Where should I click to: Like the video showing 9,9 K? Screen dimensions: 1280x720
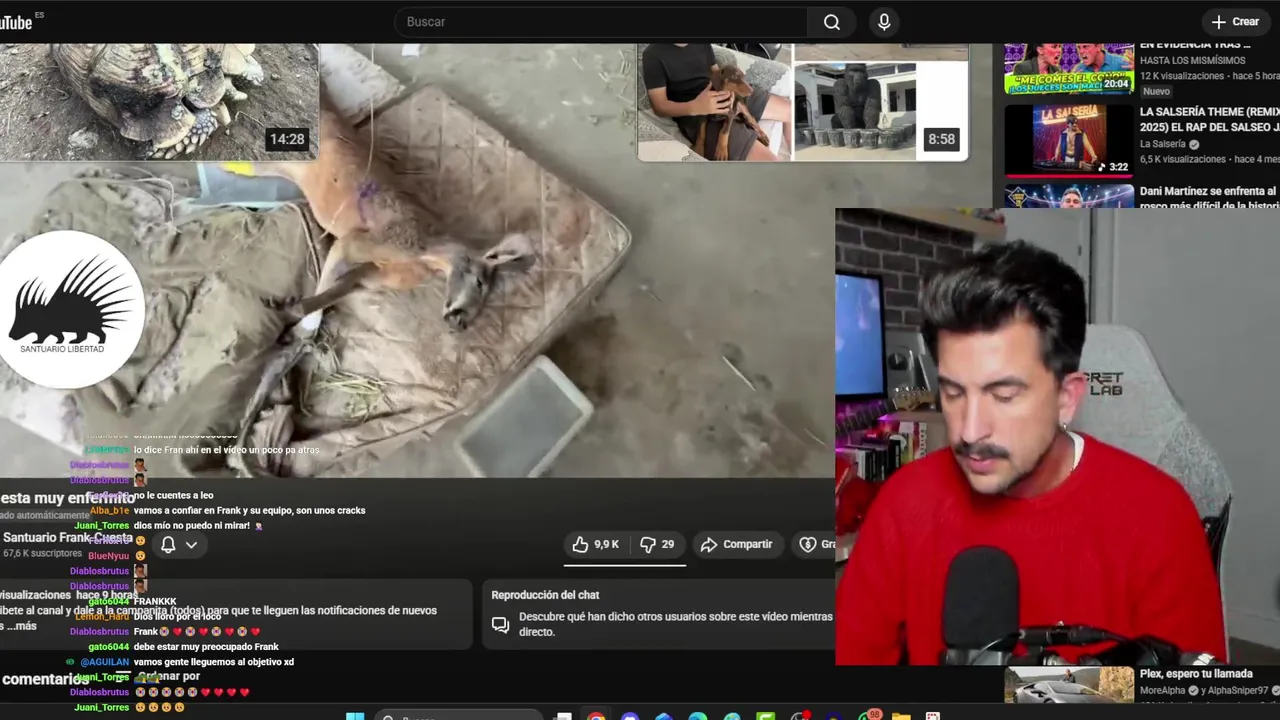point(596,544)
